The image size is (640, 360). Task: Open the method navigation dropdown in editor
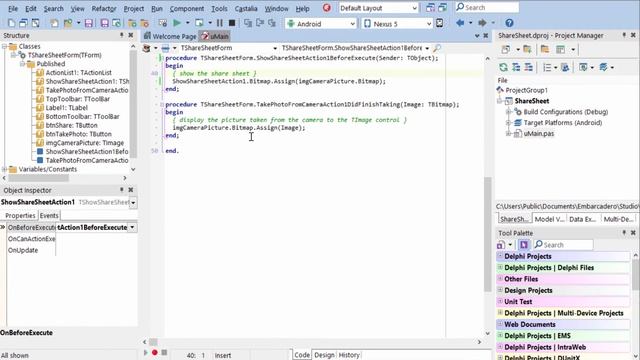(427, 48)
